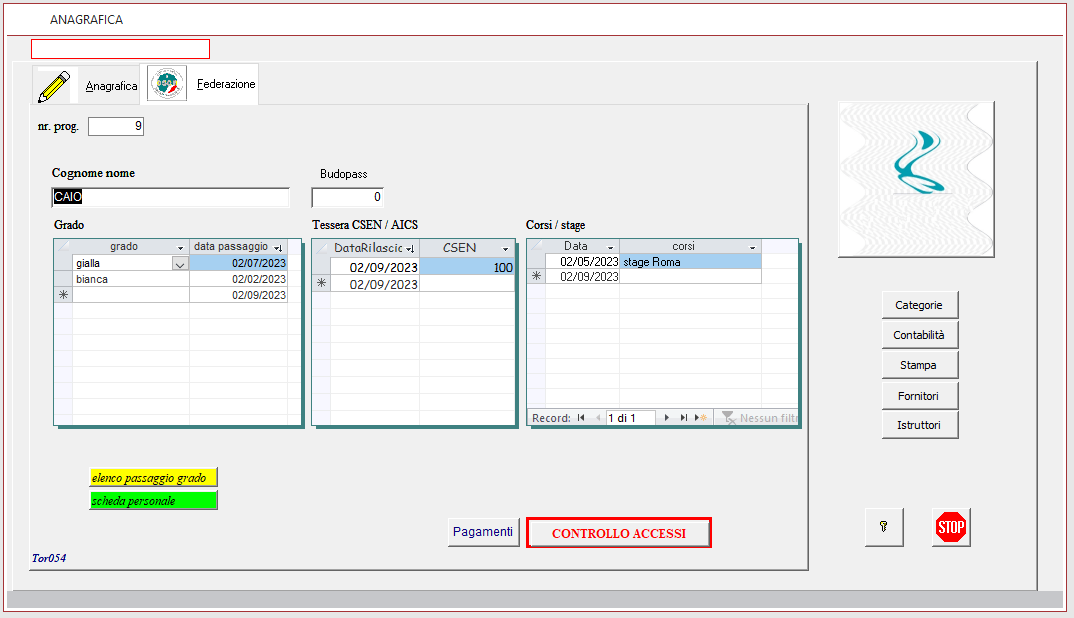Click the empty grado cell in new row

click(131, 295)
